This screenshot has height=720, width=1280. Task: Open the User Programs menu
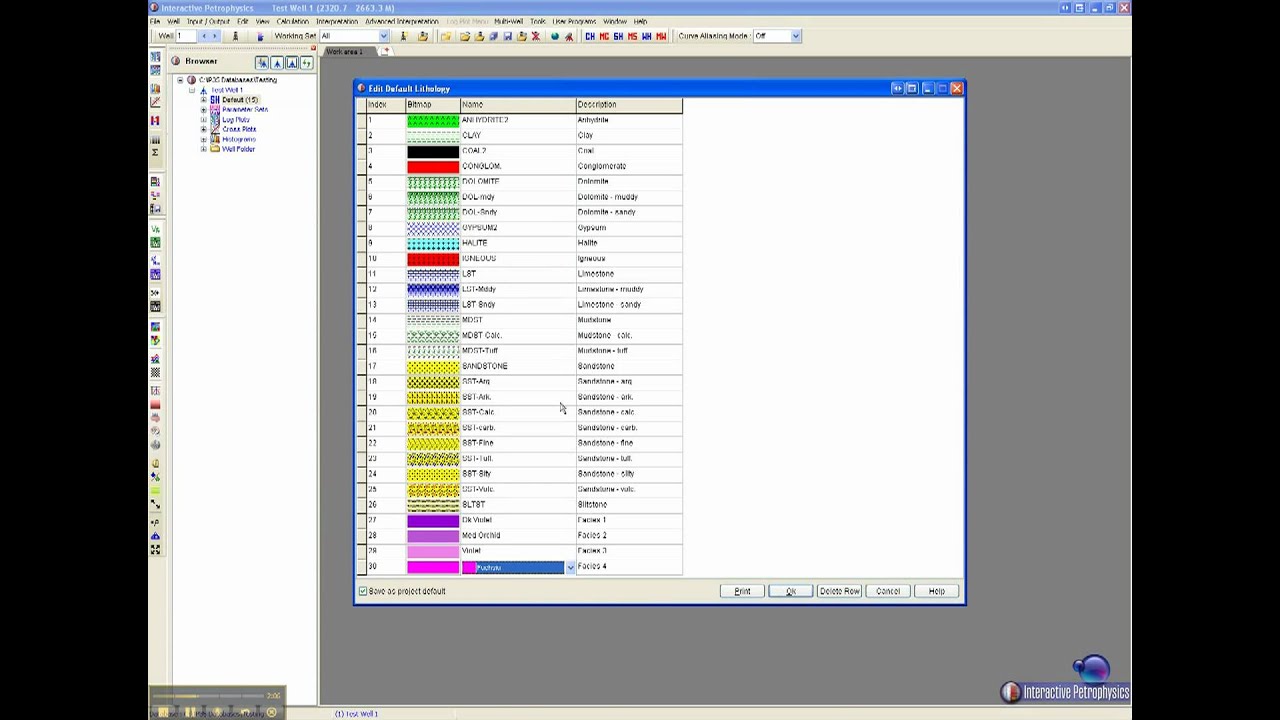pos(574,21)
